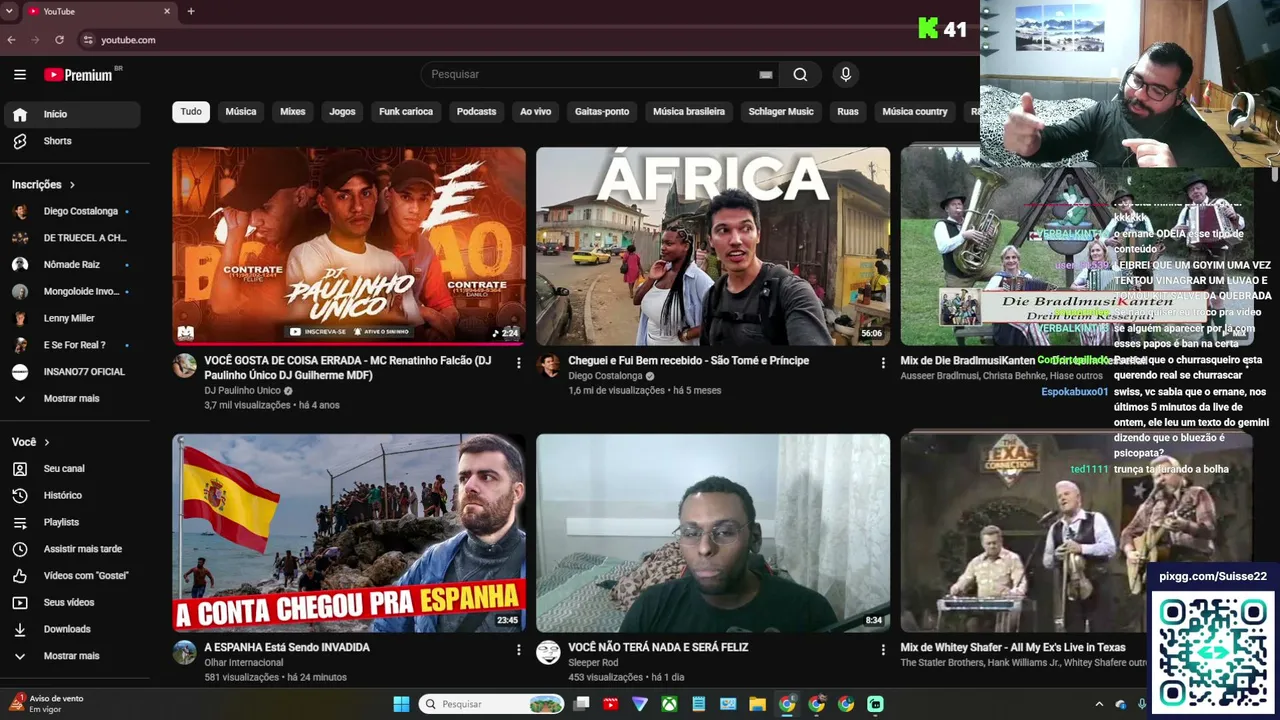
Task: Open options for the Die BradlmusiKanten mix
Action: click(1246, 363)
